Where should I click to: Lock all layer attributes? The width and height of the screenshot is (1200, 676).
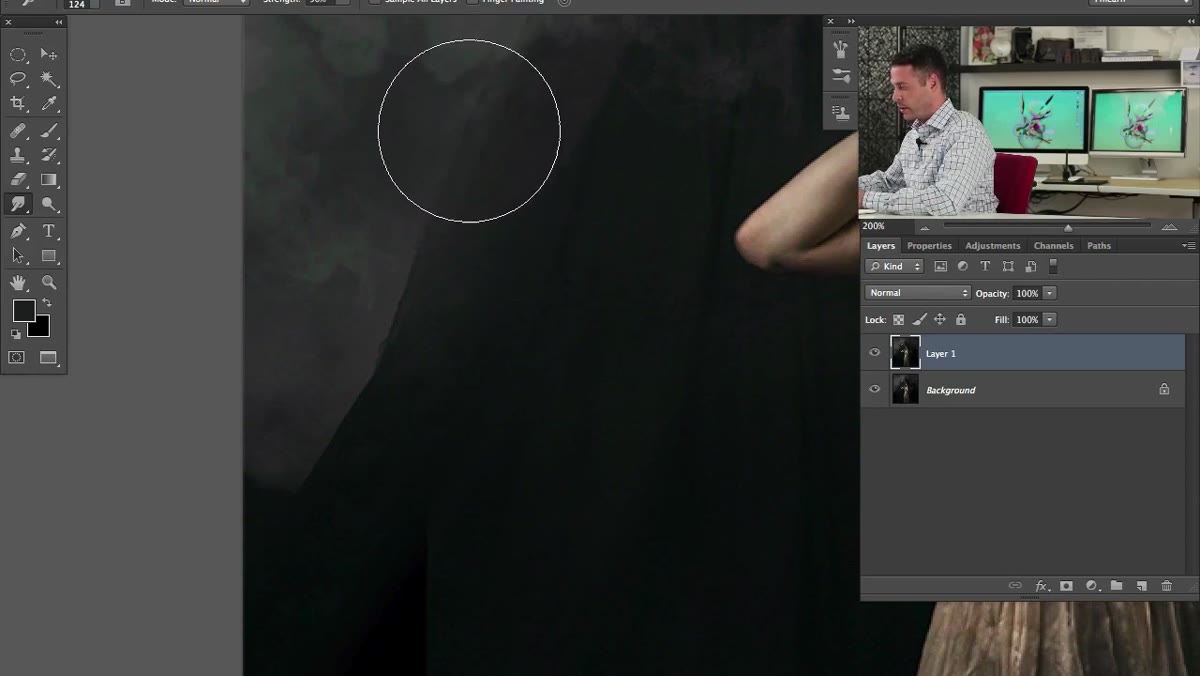[961, 320]
